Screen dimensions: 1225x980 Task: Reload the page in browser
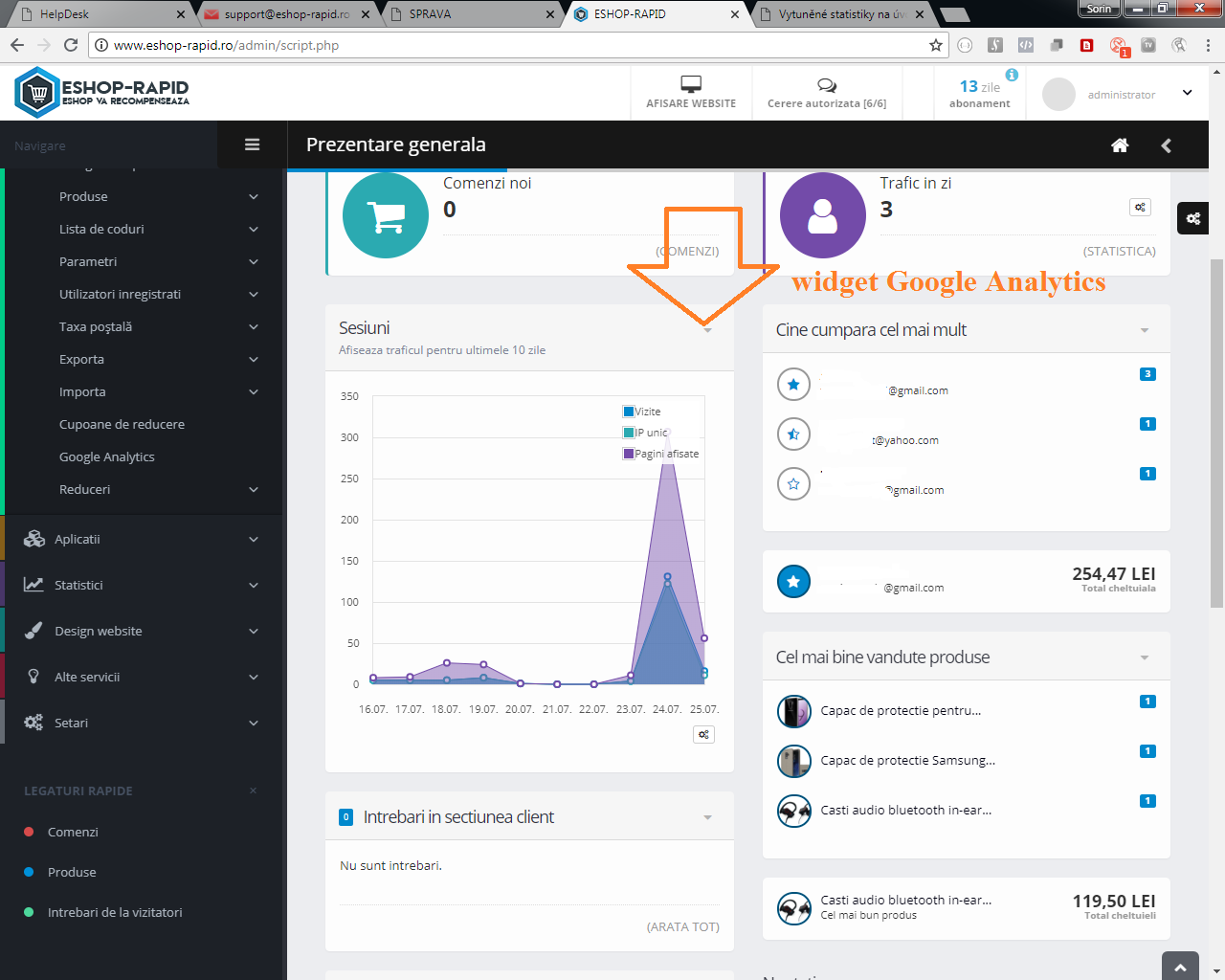(71, 45)
